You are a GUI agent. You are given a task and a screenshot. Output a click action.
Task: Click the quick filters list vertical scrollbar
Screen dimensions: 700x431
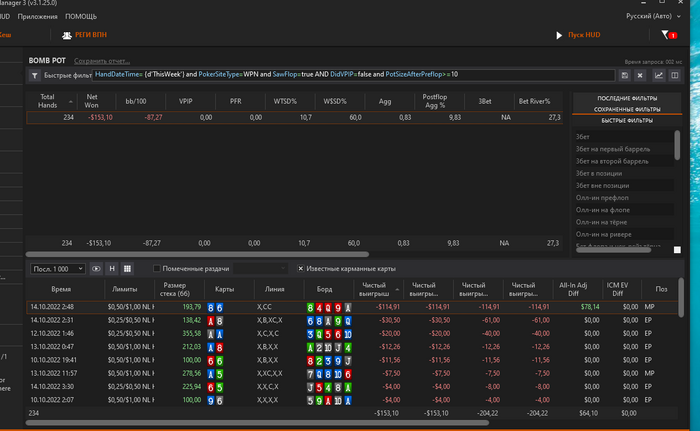678,147
